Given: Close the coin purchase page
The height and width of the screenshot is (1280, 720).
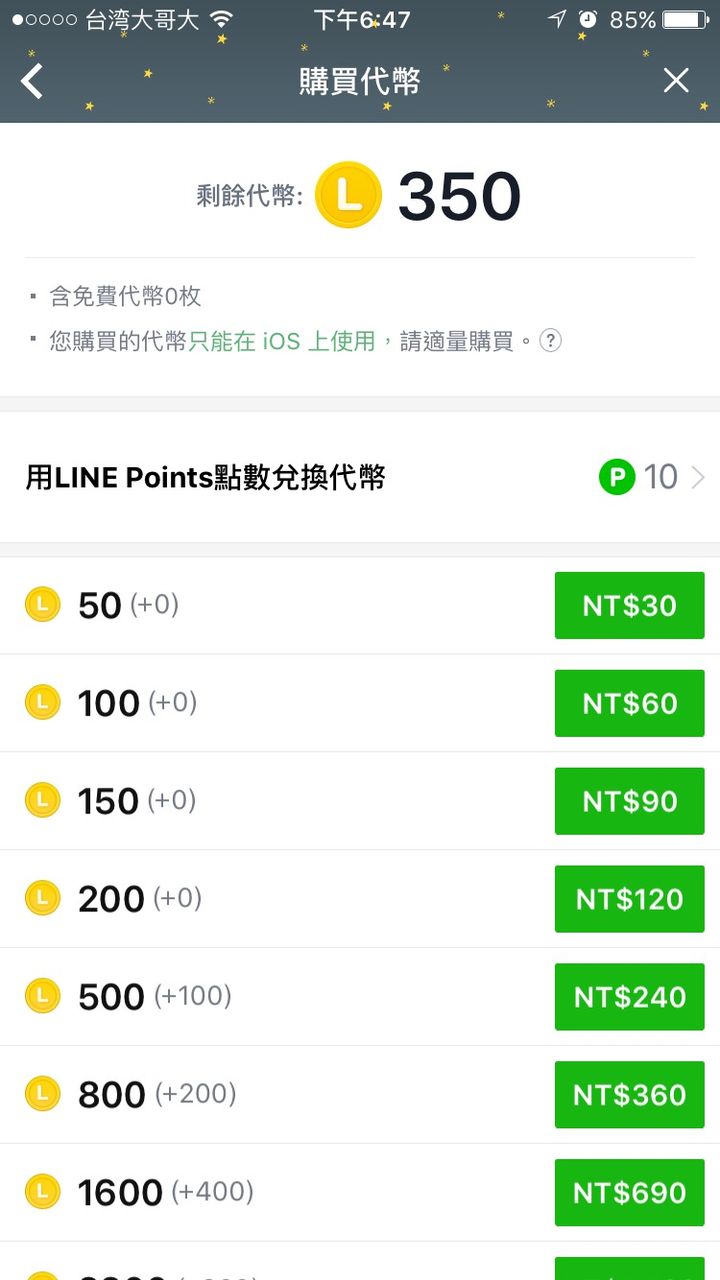Looking at the screenshot, I should pos(676,81).
